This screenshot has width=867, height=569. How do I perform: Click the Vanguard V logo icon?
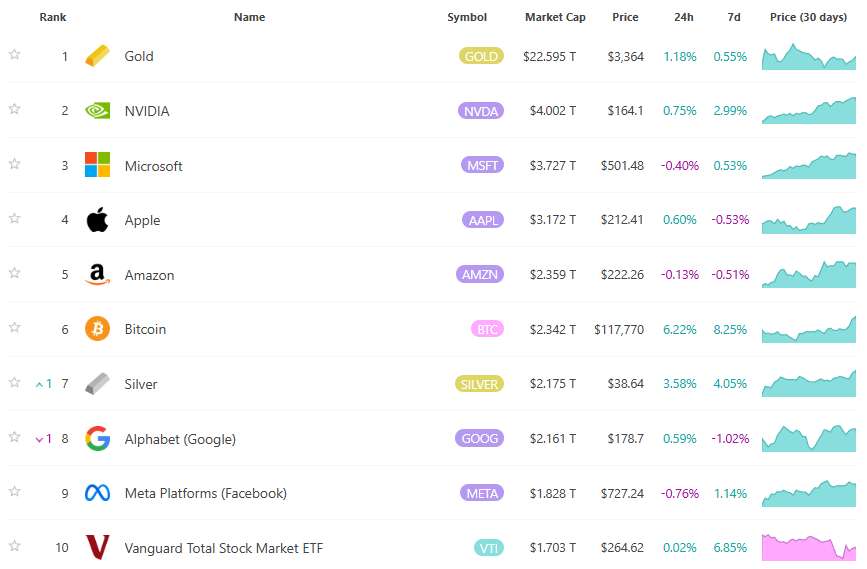tap(97, 547)
